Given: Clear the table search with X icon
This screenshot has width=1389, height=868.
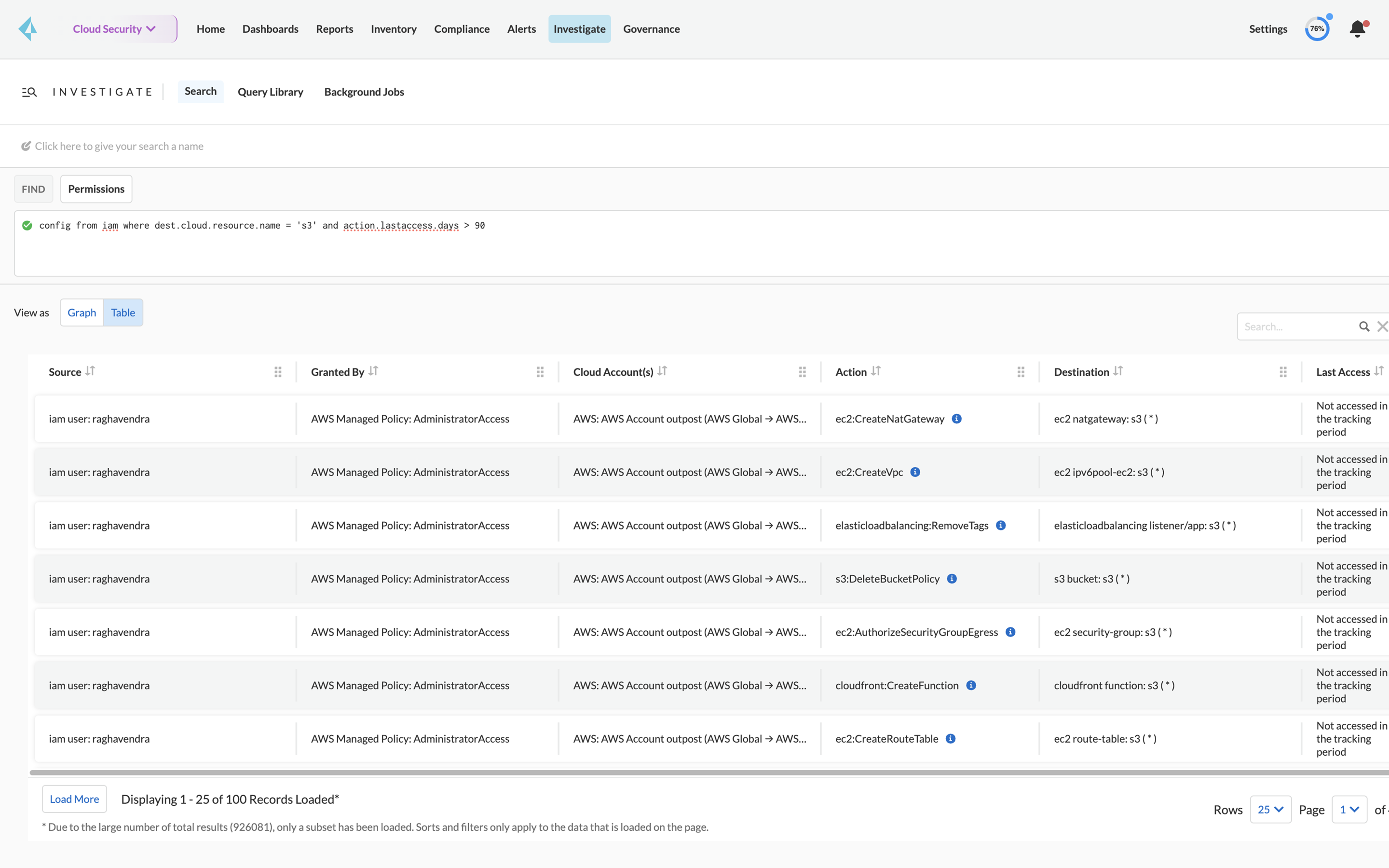Looking at the screenshot, I should [x=1382, y=326].
